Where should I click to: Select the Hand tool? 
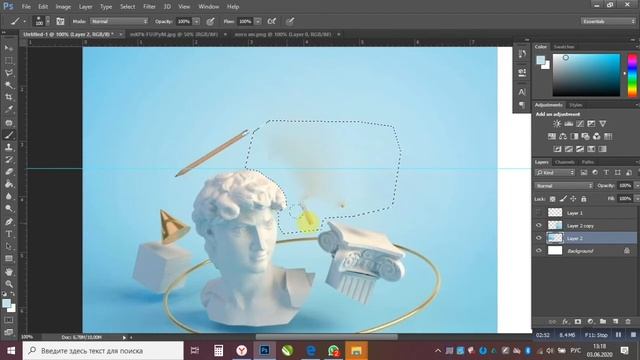click(x=9, y=271)
